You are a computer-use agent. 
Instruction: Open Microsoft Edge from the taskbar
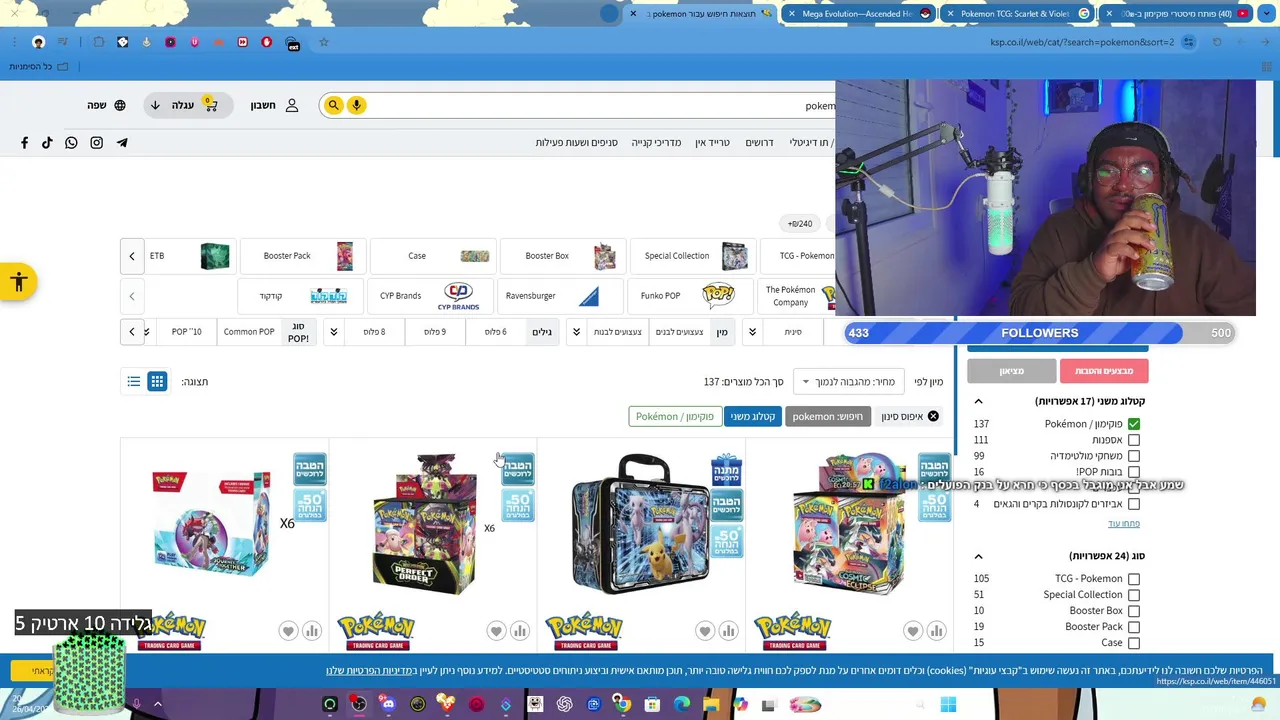[x=682, y=705]
